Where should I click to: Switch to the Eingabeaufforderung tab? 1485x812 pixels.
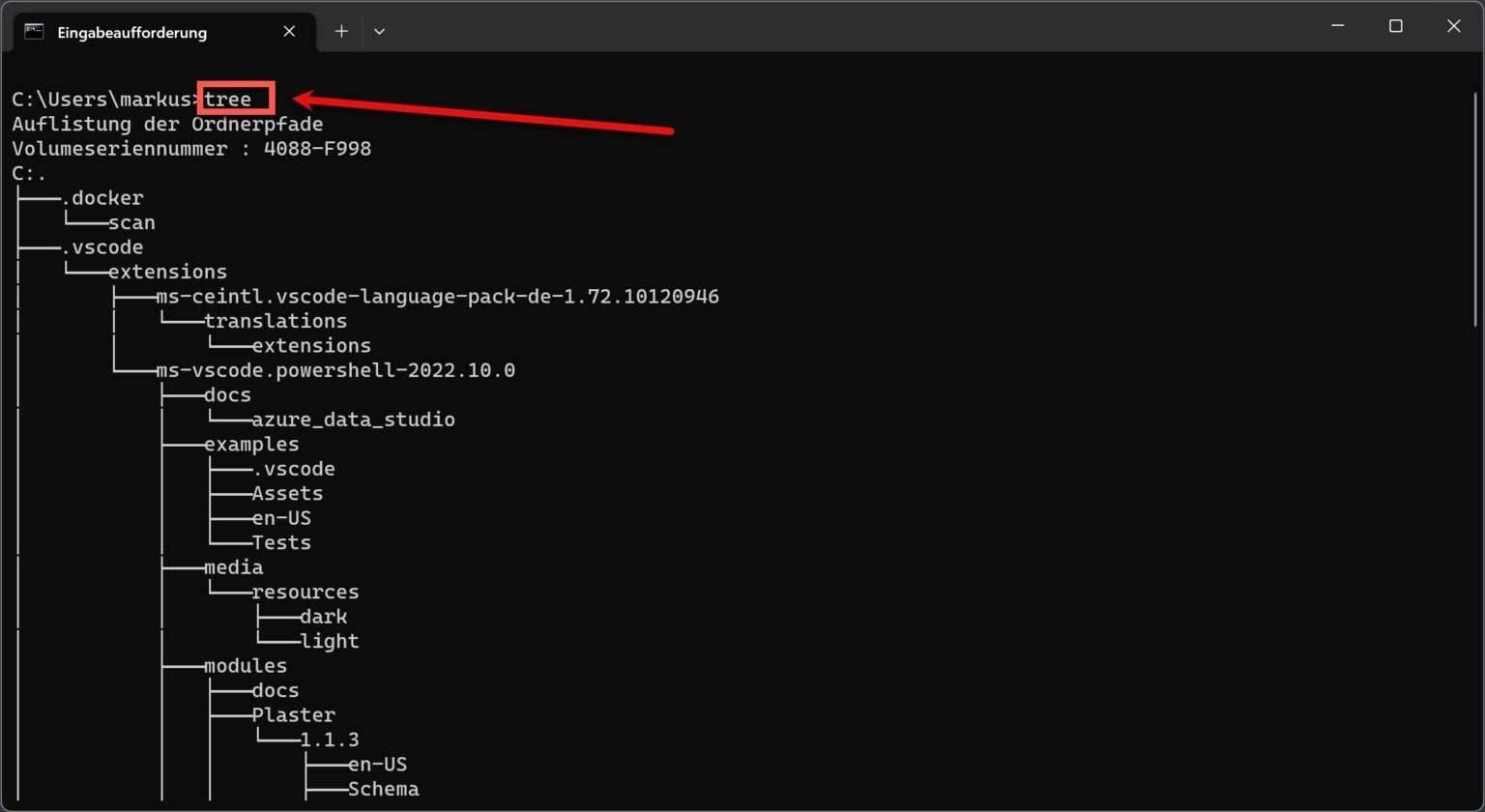(132, 32)
